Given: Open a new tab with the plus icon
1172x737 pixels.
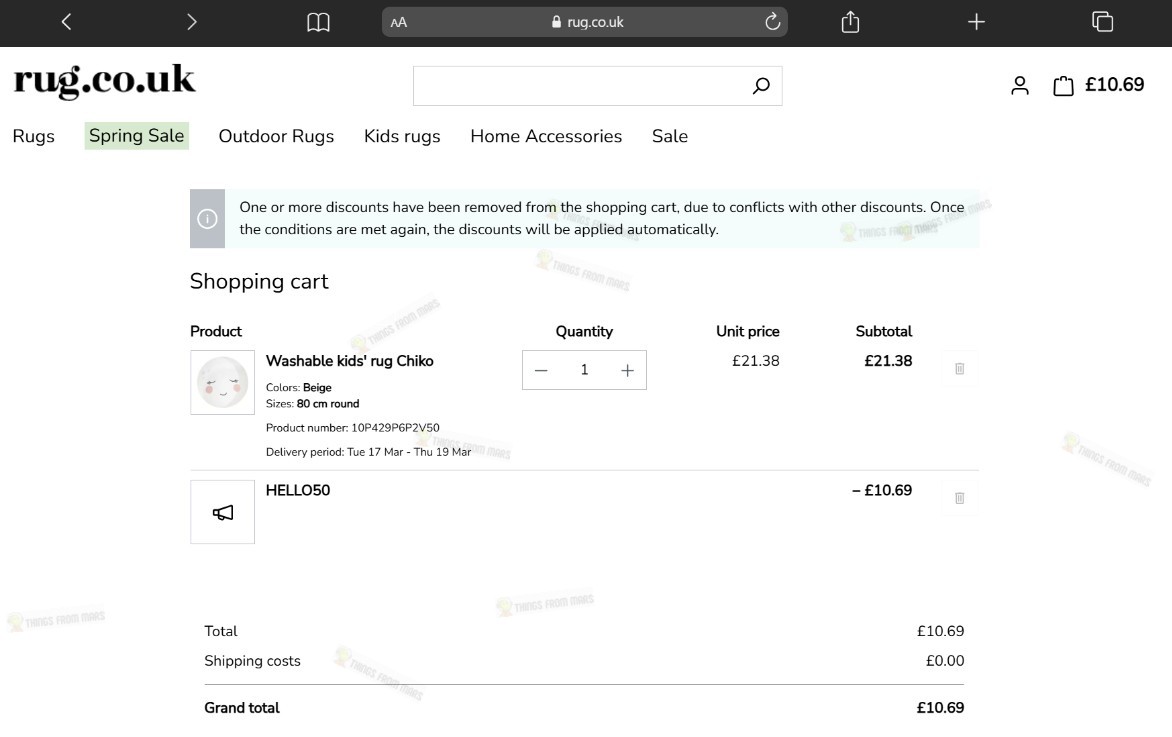Looking at the screenshot, I should (976, 22).
